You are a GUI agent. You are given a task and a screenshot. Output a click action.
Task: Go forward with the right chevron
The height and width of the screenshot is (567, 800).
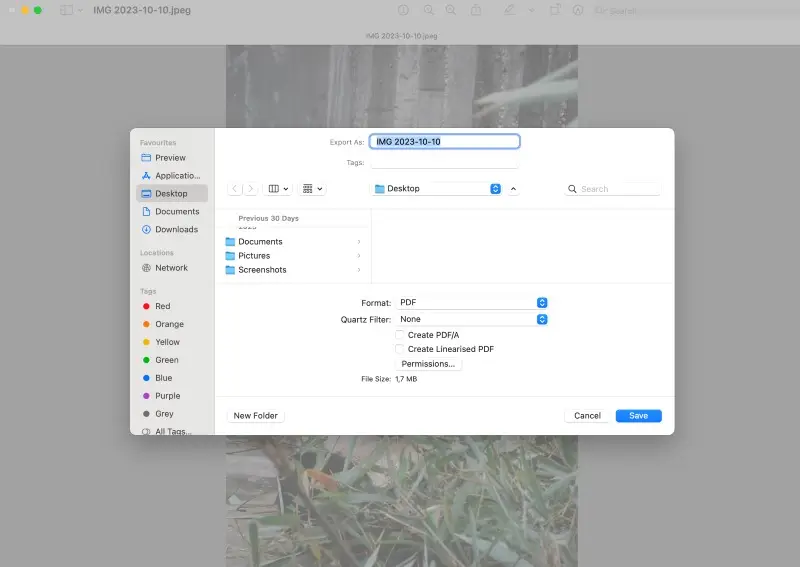(x=251, y=189)
